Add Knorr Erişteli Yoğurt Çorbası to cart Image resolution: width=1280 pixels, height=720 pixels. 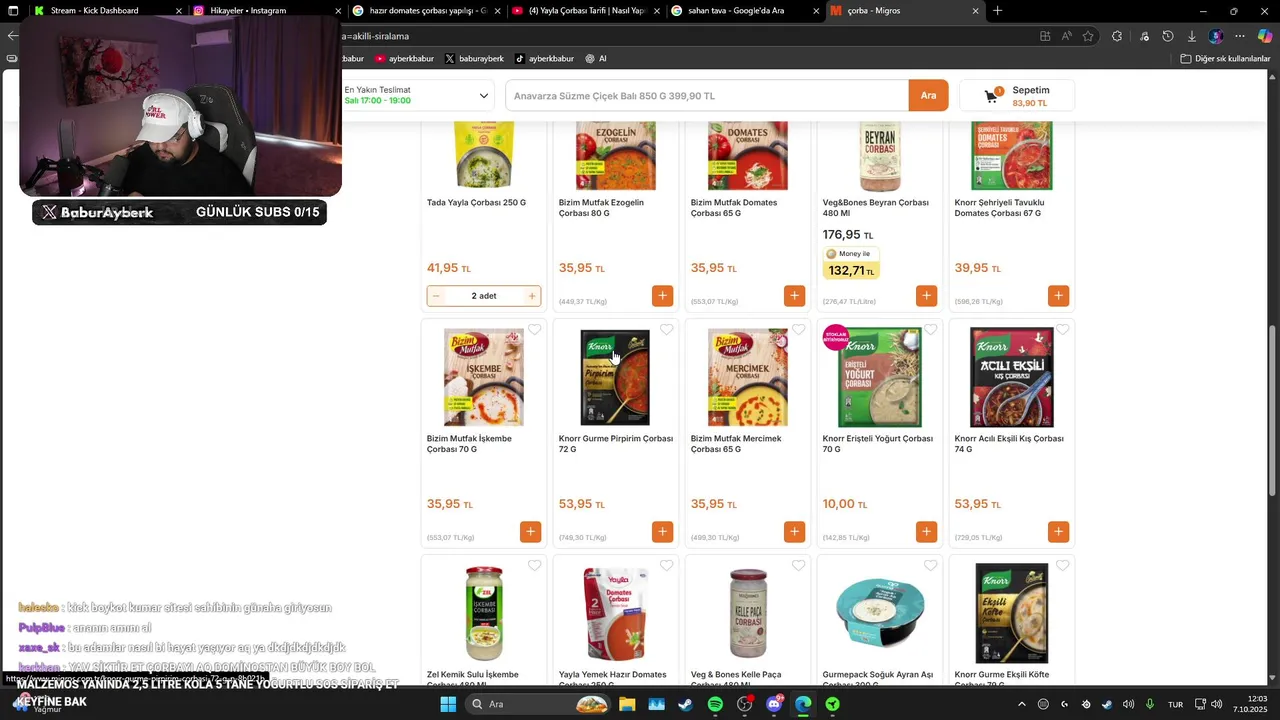[x=926, y=532]
